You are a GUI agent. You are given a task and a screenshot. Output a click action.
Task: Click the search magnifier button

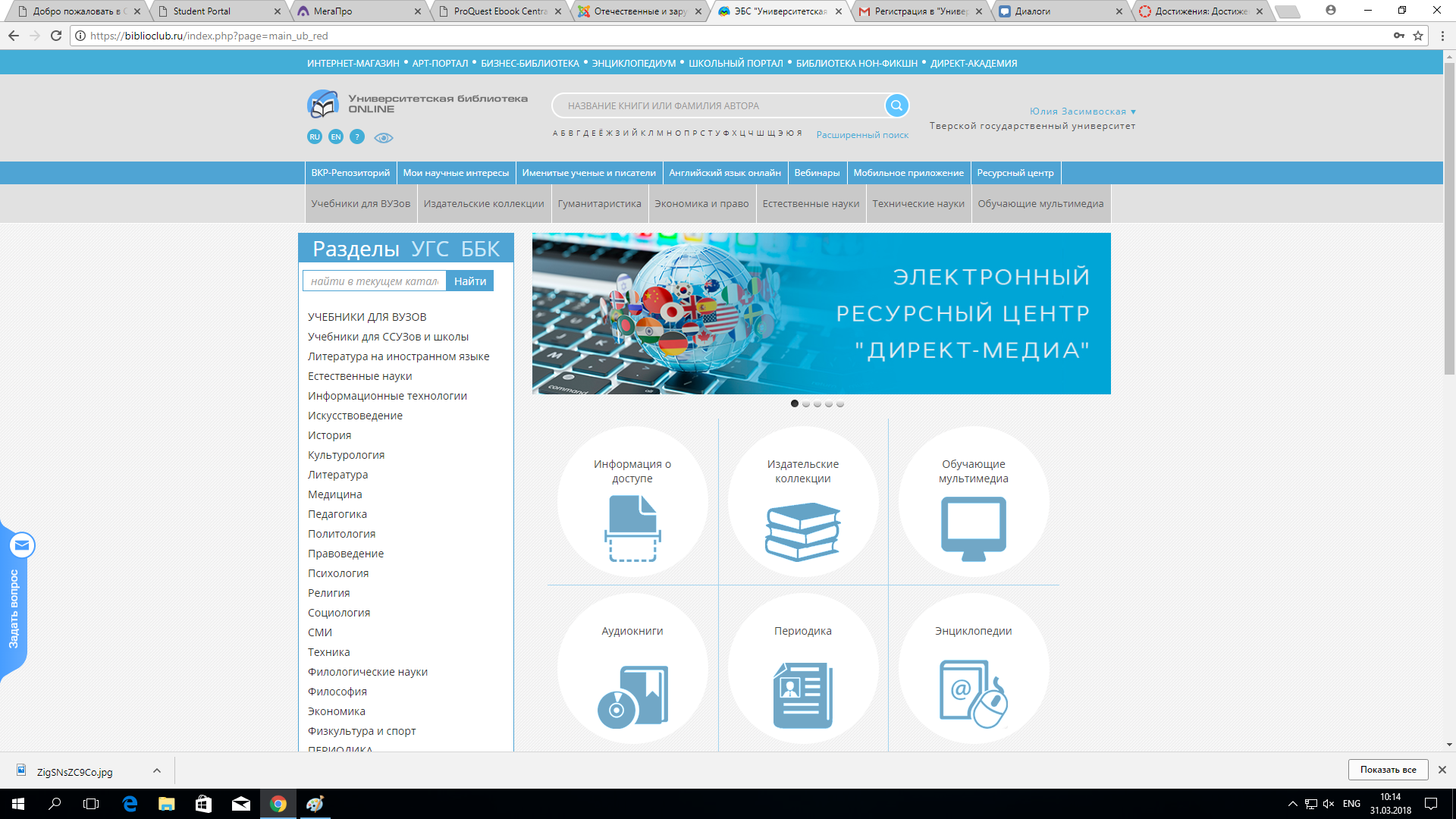[896, 105]
